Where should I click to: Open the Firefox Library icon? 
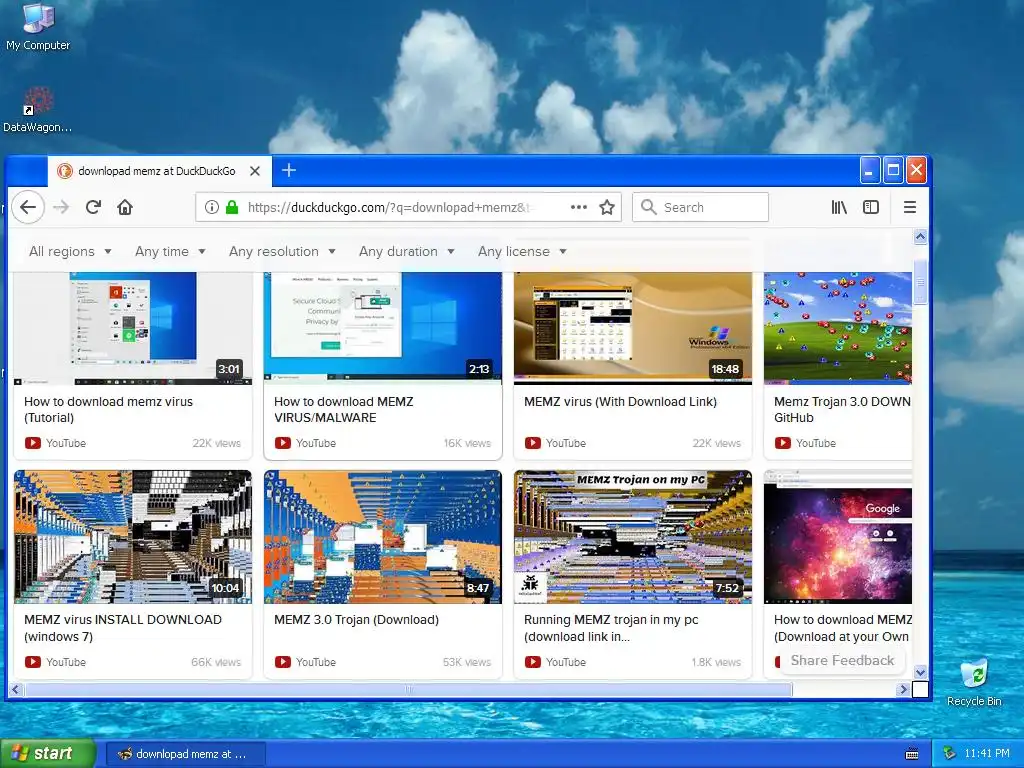click(839, 208)
